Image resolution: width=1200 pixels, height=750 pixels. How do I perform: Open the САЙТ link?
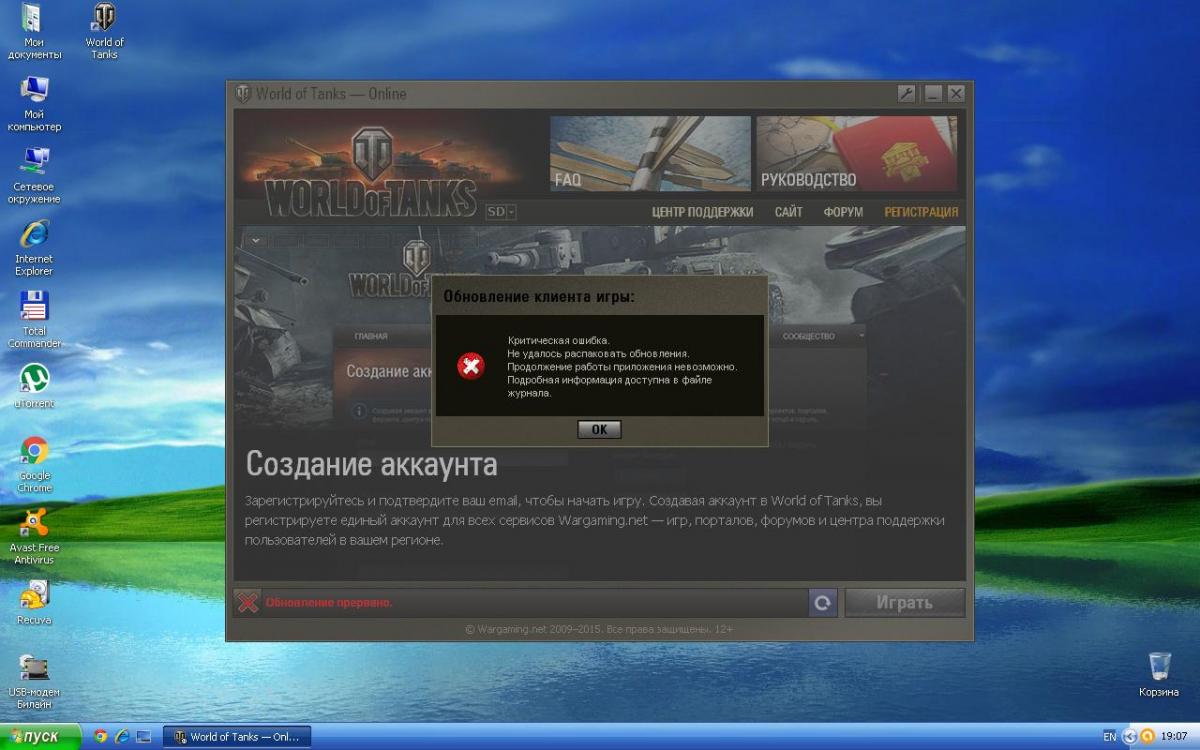(788, 212)
